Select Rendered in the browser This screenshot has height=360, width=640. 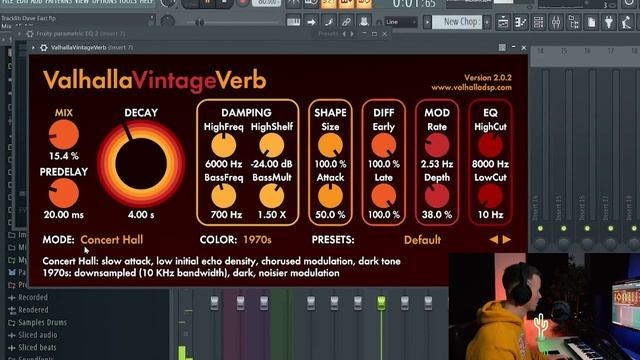click(33, 310)
